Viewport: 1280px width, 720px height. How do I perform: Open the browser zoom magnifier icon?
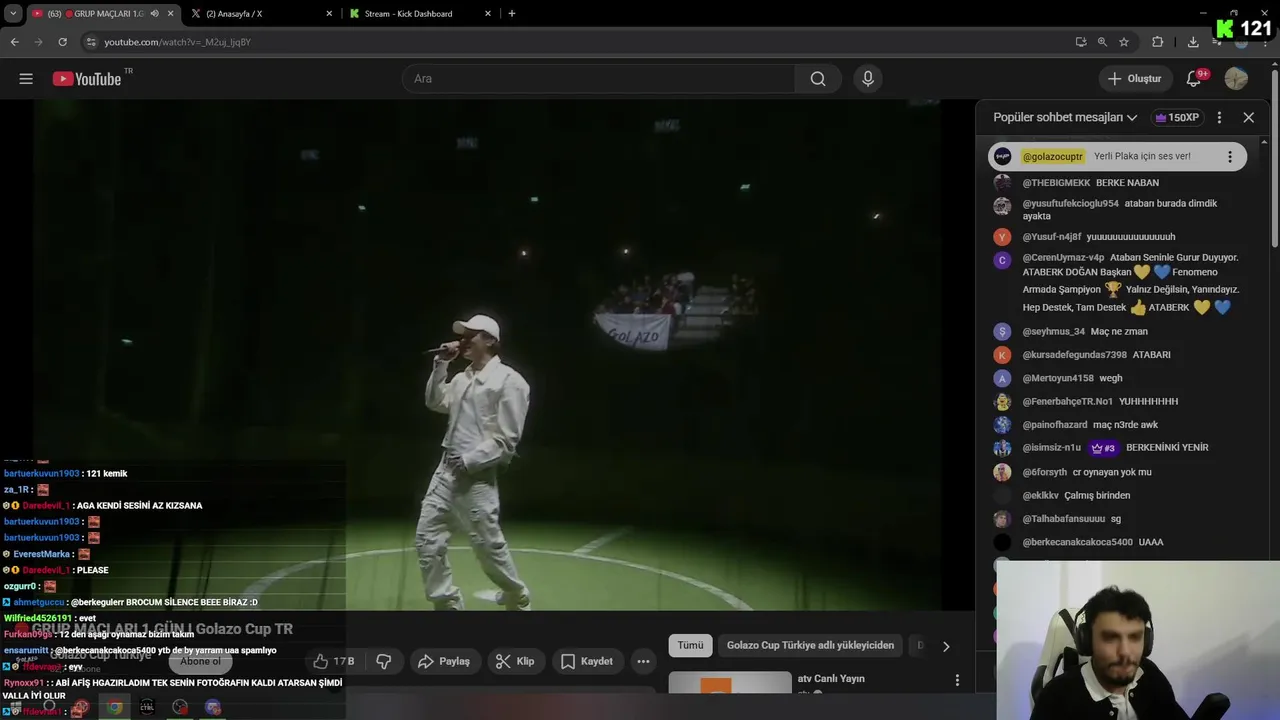(x=1102, y=42)
